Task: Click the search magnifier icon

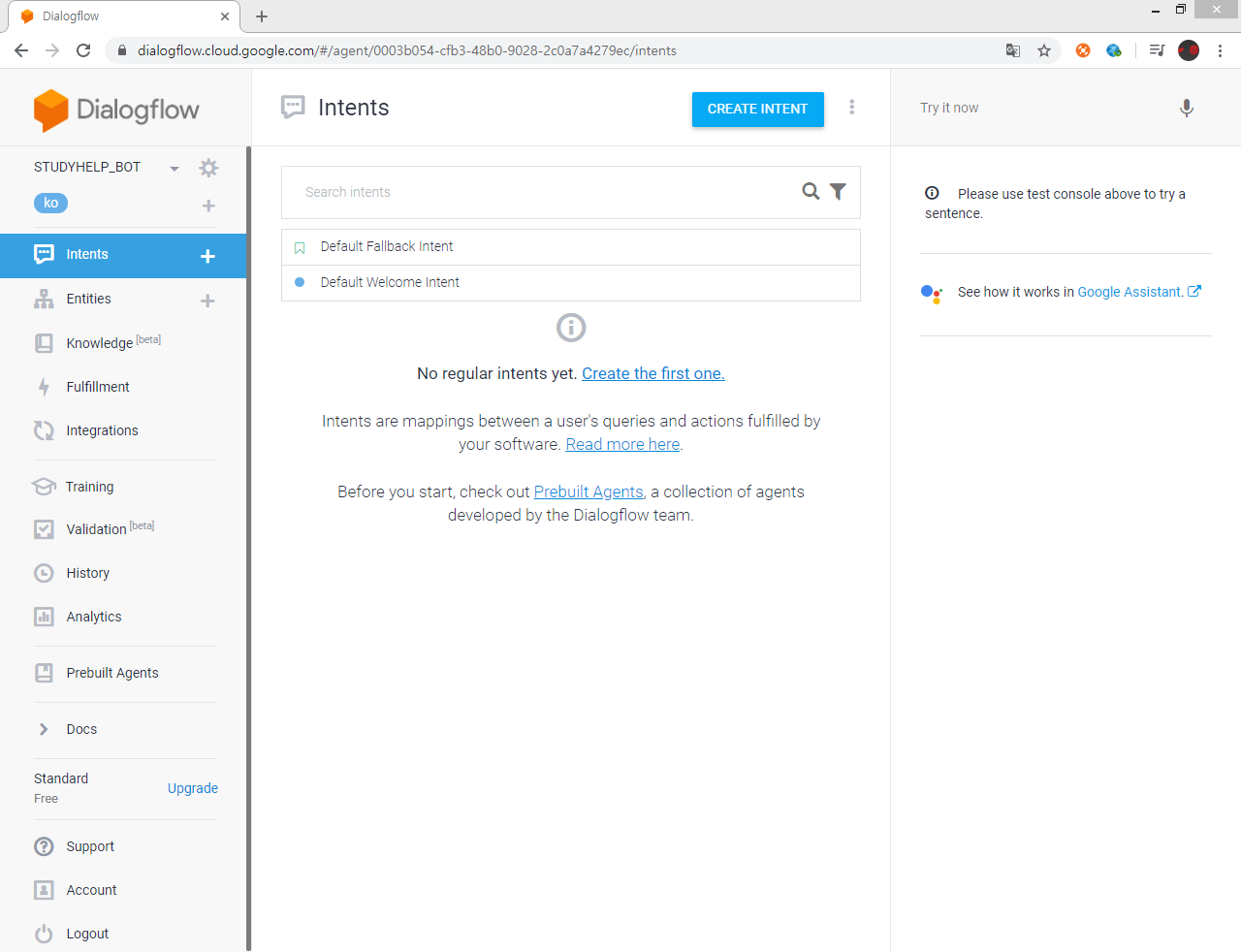Action: 811,191
